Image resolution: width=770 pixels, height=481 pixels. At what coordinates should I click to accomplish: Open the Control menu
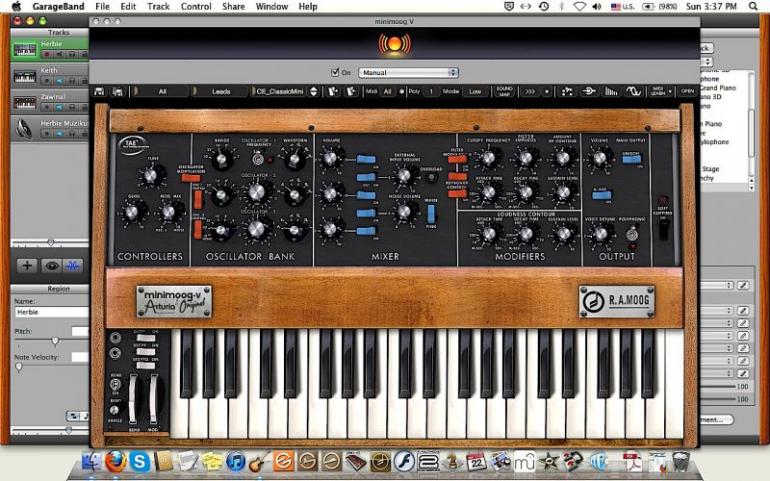click(196, 6)
